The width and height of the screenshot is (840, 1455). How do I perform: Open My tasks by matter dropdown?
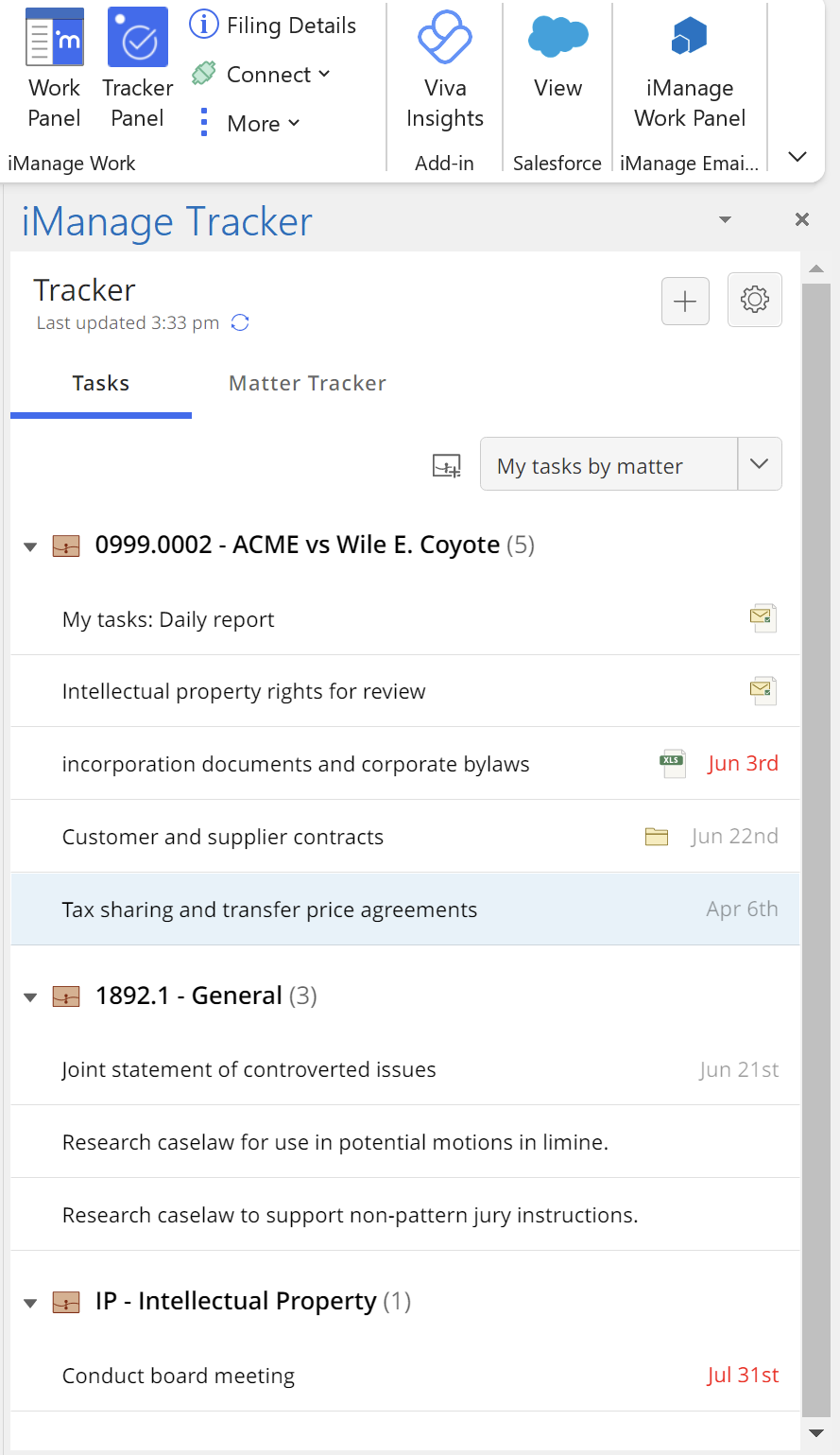coord(759,464)
